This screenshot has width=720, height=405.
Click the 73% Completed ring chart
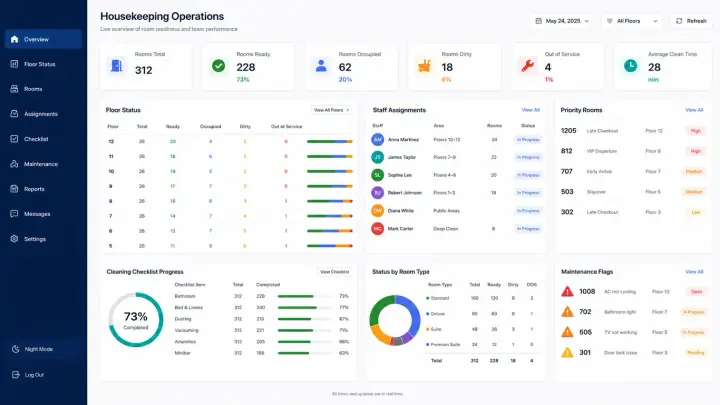pos(136,320)
